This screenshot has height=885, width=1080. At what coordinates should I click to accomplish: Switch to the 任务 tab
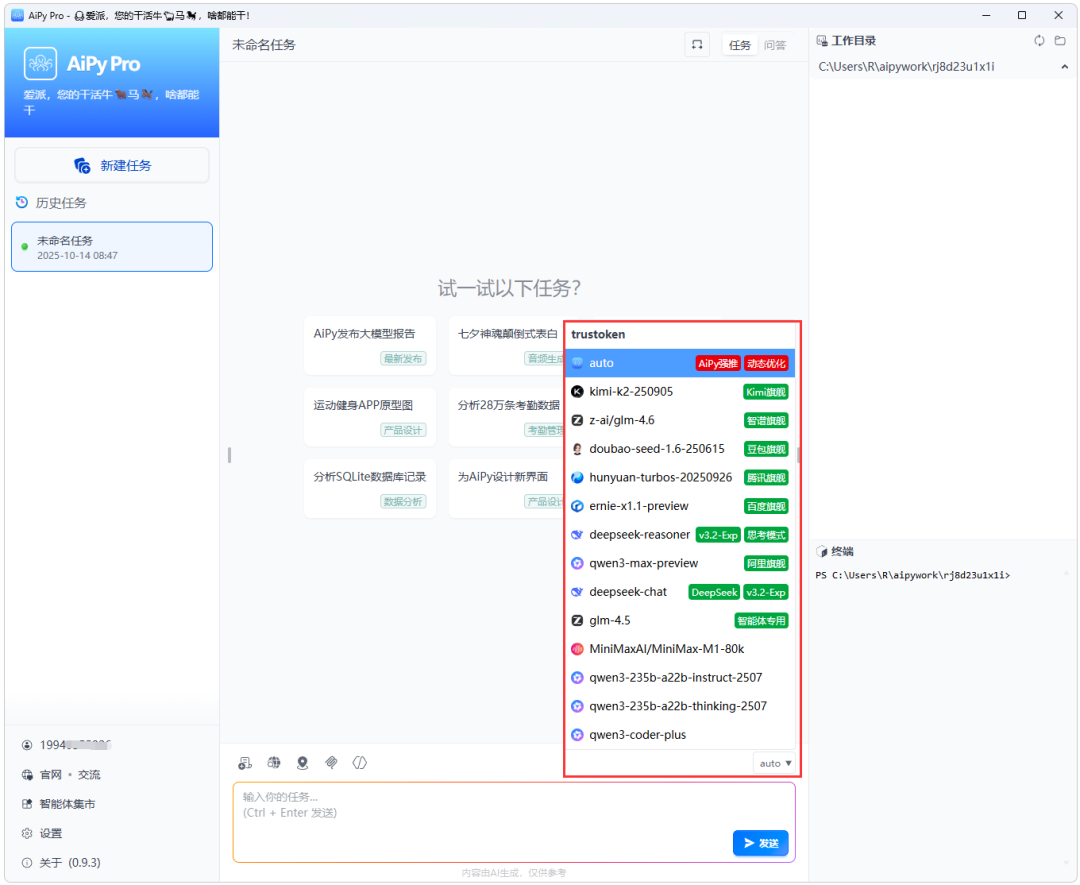(740, 45)
